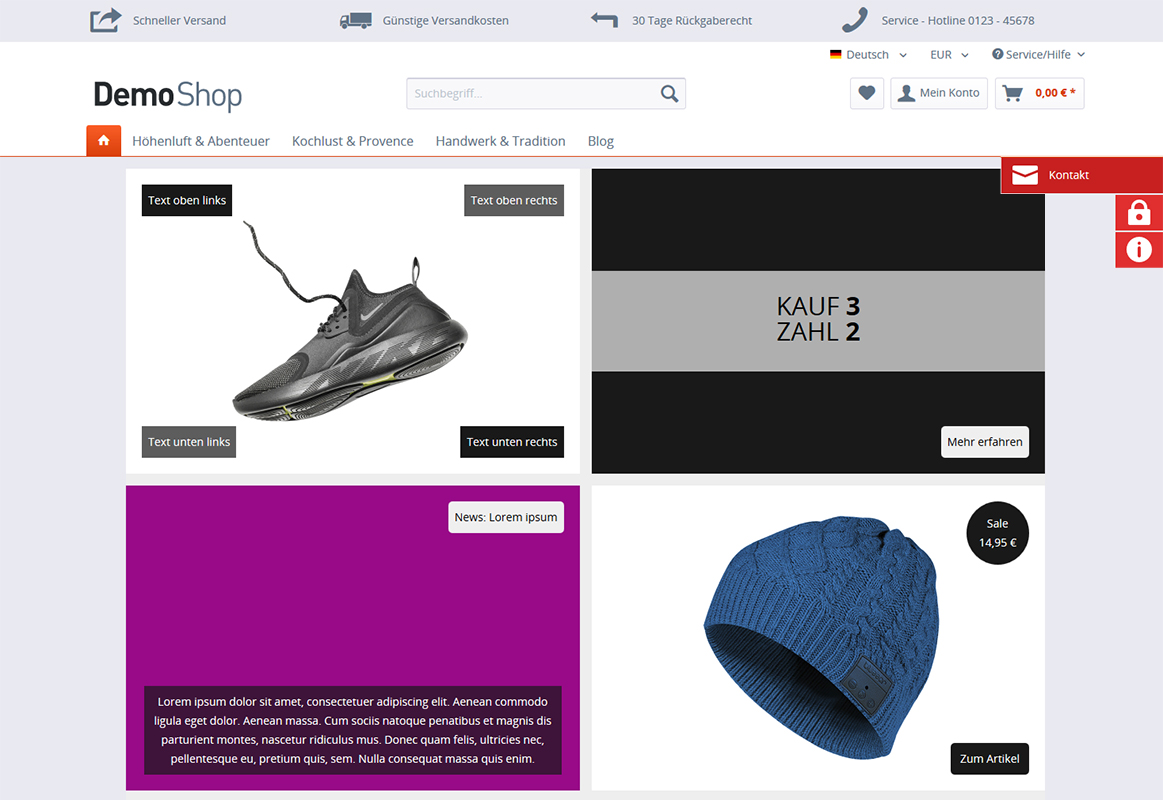Viewport: 1163px width, 800px height.
Task: Open the Höhenluft & Abenteuer category
Action: coord(201,141)
